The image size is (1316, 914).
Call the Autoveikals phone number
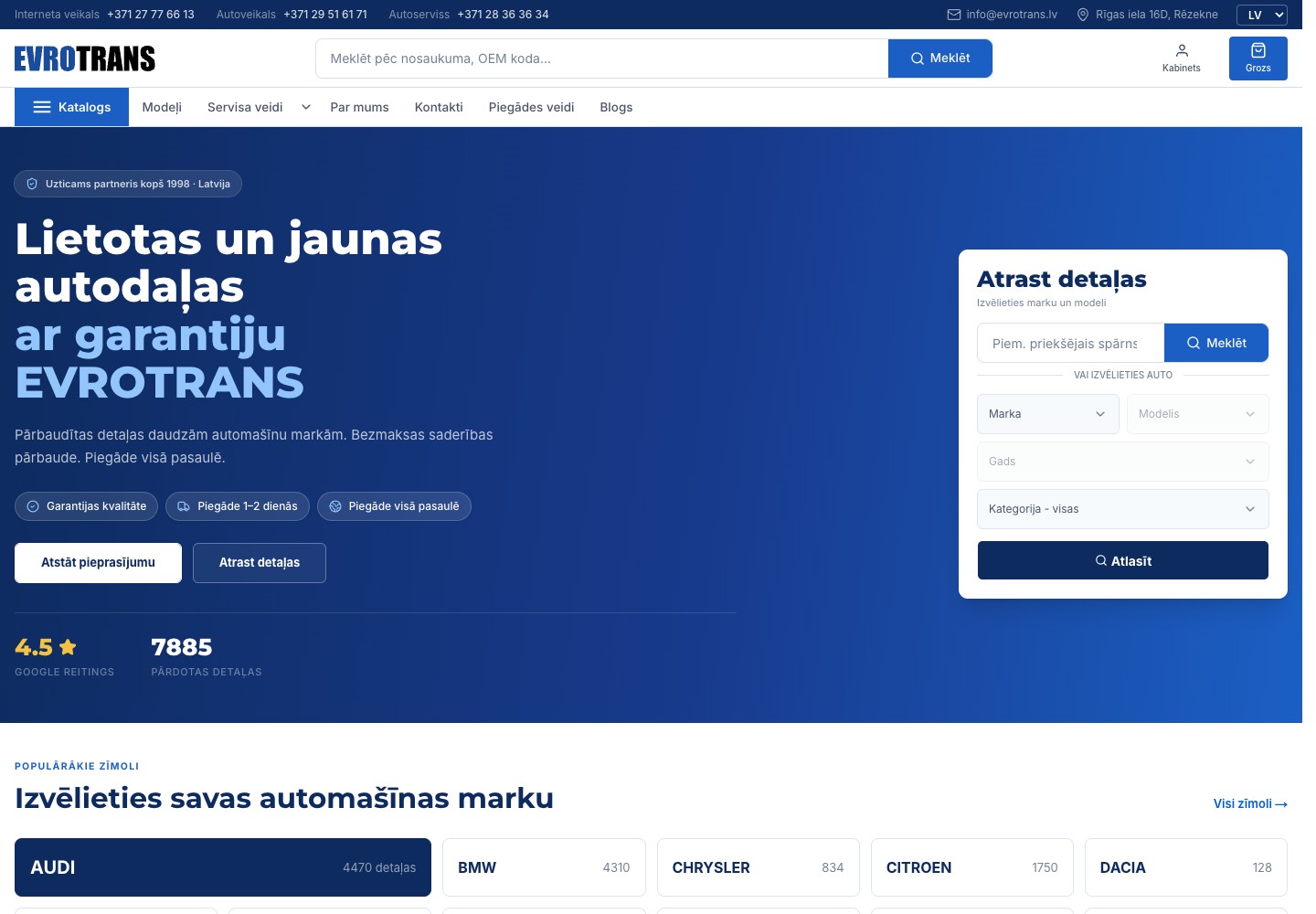(325, 15)
